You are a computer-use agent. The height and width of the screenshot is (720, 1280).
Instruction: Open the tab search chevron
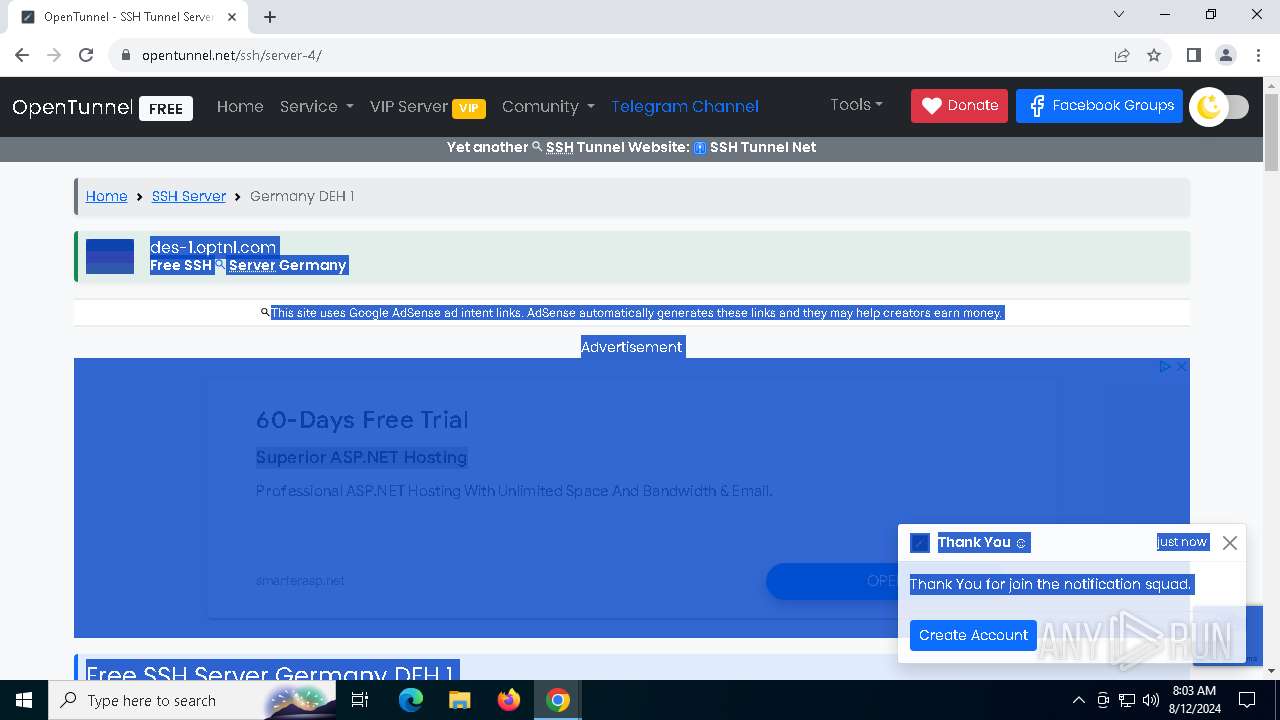pos(1119,14)
